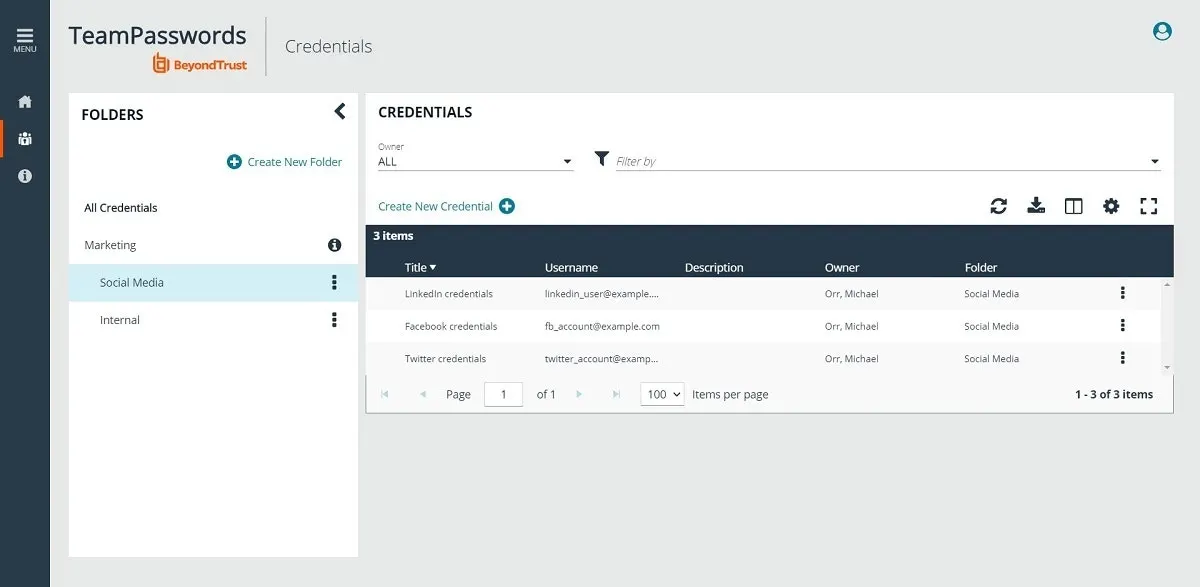Click the fb_account@example.com username cell

point(602,326)
